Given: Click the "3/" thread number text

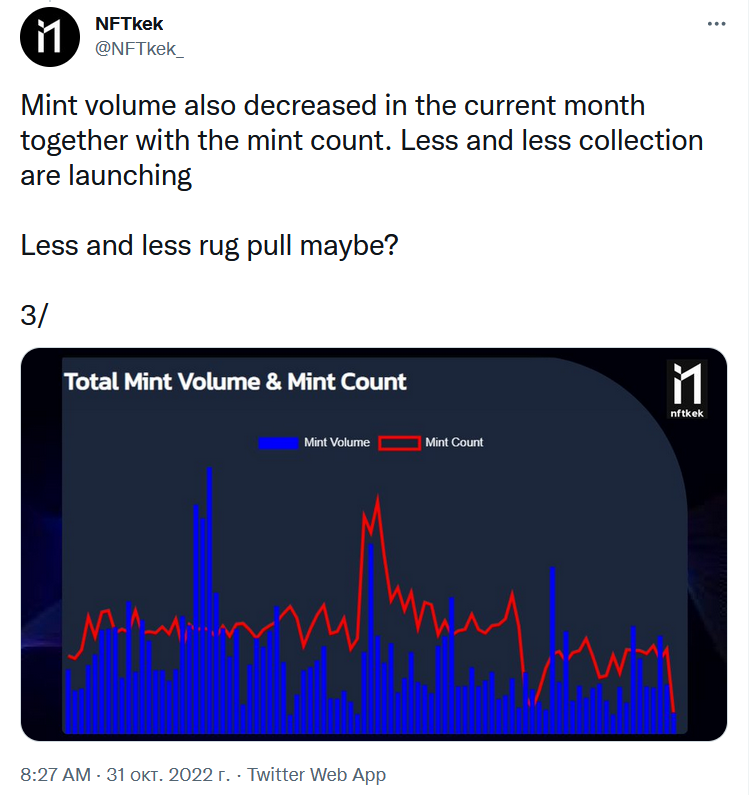Looking at the screenshot, I should 34,314.
